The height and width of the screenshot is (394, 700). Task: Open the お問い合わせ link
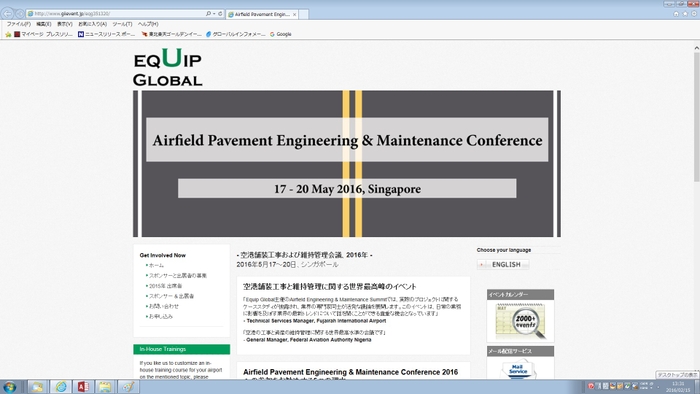pos(164,307)
